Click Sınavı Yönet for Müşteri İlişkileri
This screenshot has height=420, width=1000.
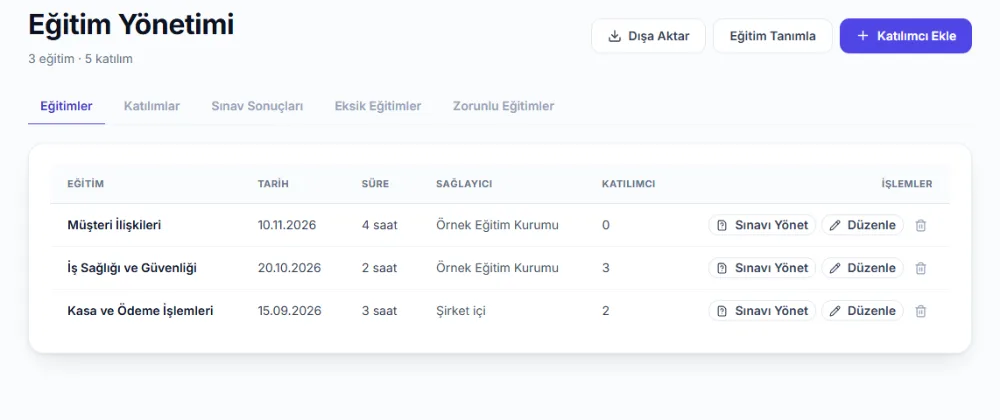pyautogui.click(x=761, y=225)
